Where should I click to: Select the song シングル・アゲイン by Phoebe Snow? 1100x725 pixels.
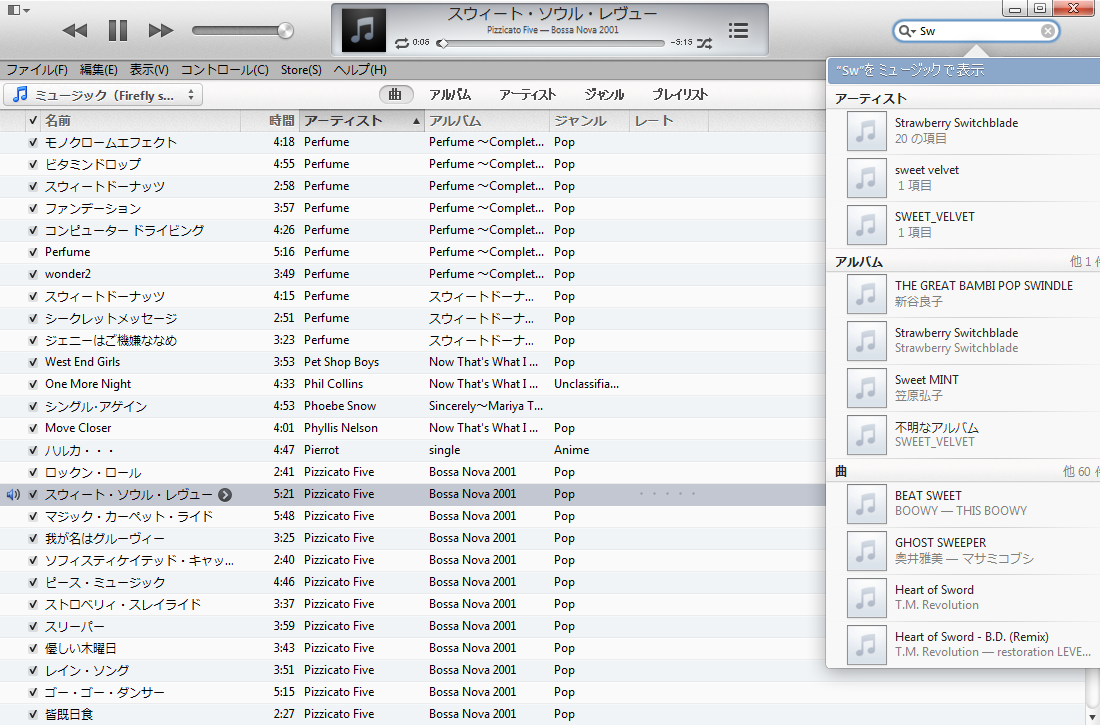tap(412, 406)
